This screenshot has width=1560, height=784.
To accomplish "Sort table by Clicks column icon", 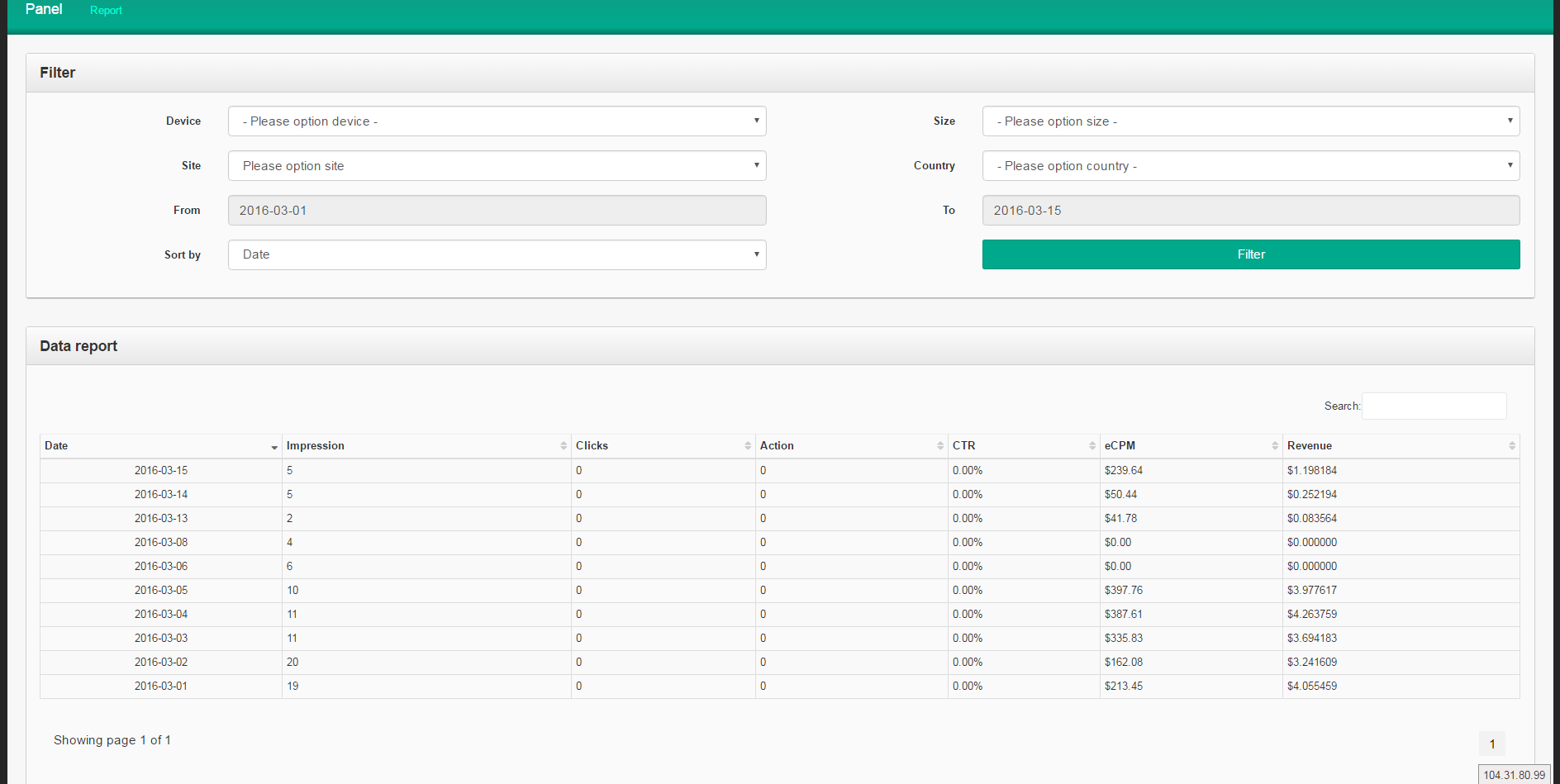I will pyautogui.click(x=748, y=446).
